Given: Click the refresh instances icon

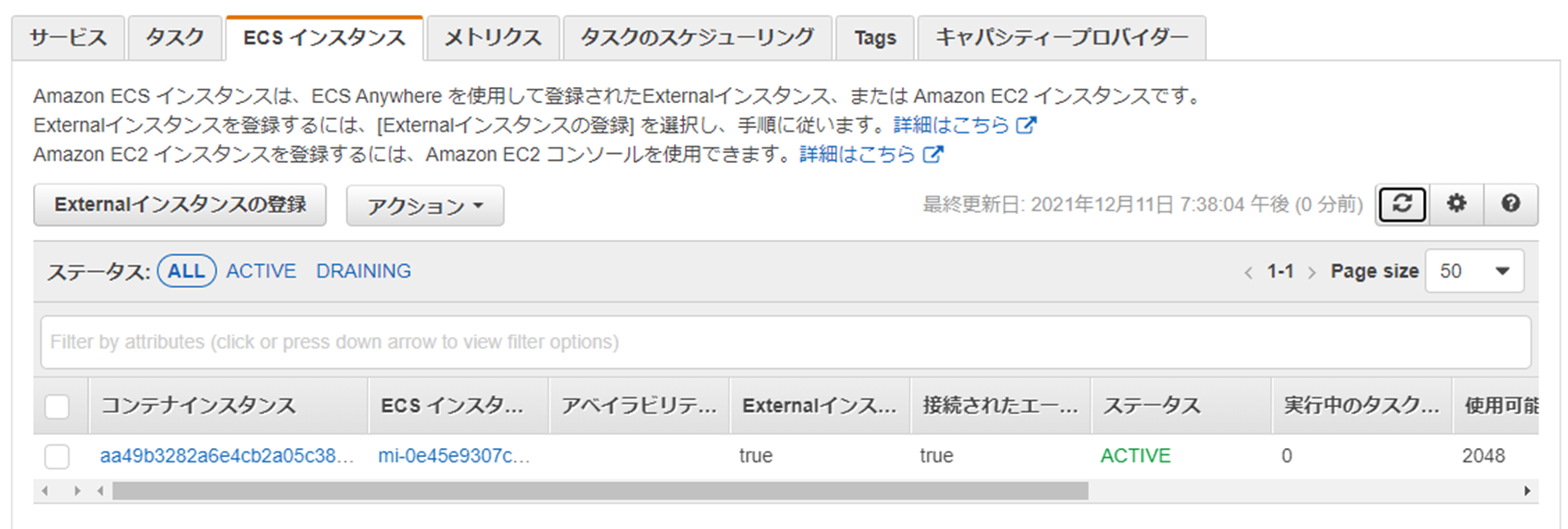Looking at the screenshot, I should tap(1402, 204).
